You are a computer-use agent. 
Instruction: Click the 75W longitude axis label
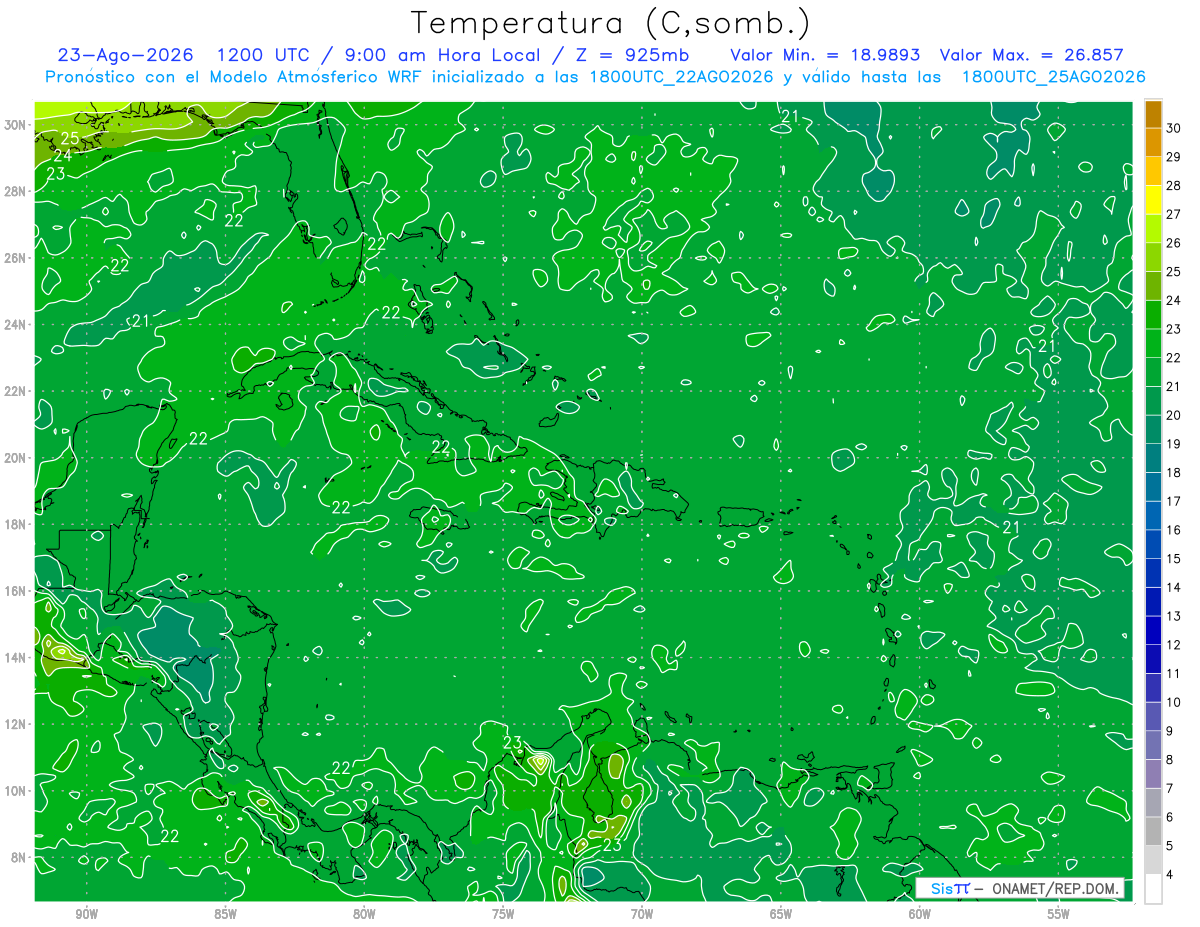(503, 914)
